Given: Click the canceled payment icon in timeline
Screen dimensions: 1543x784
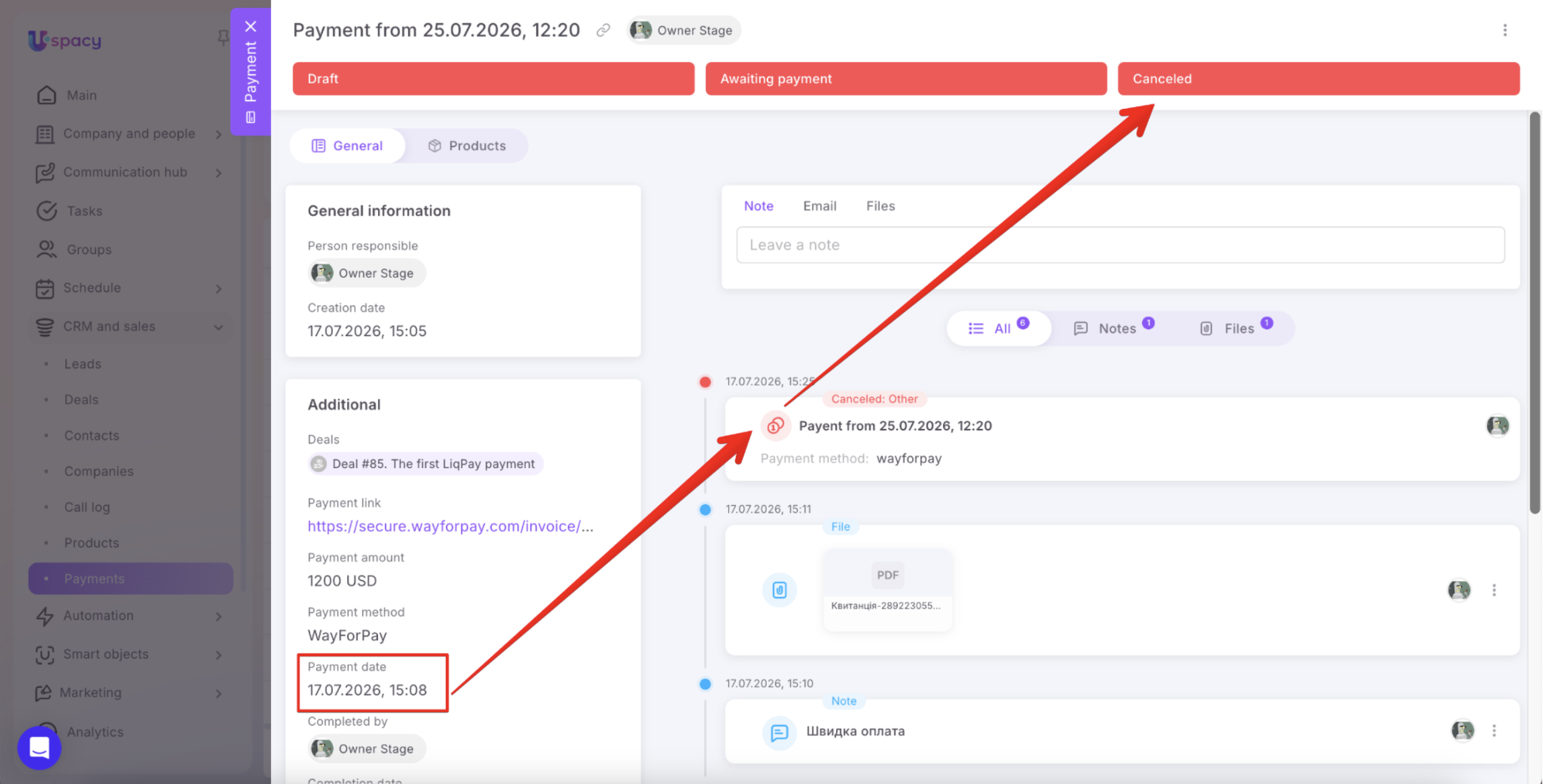Looking at the screenshot, I should 776,425.
